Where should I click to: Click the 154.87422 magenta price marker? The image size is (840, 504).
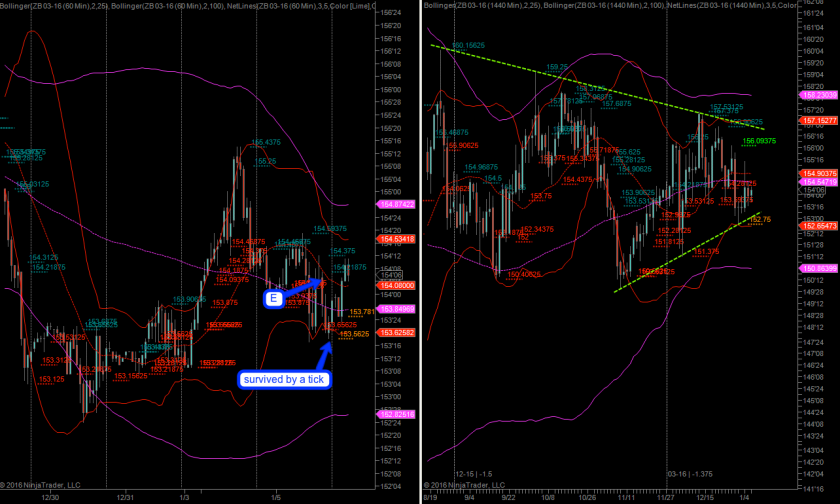[x=396, y=205]
